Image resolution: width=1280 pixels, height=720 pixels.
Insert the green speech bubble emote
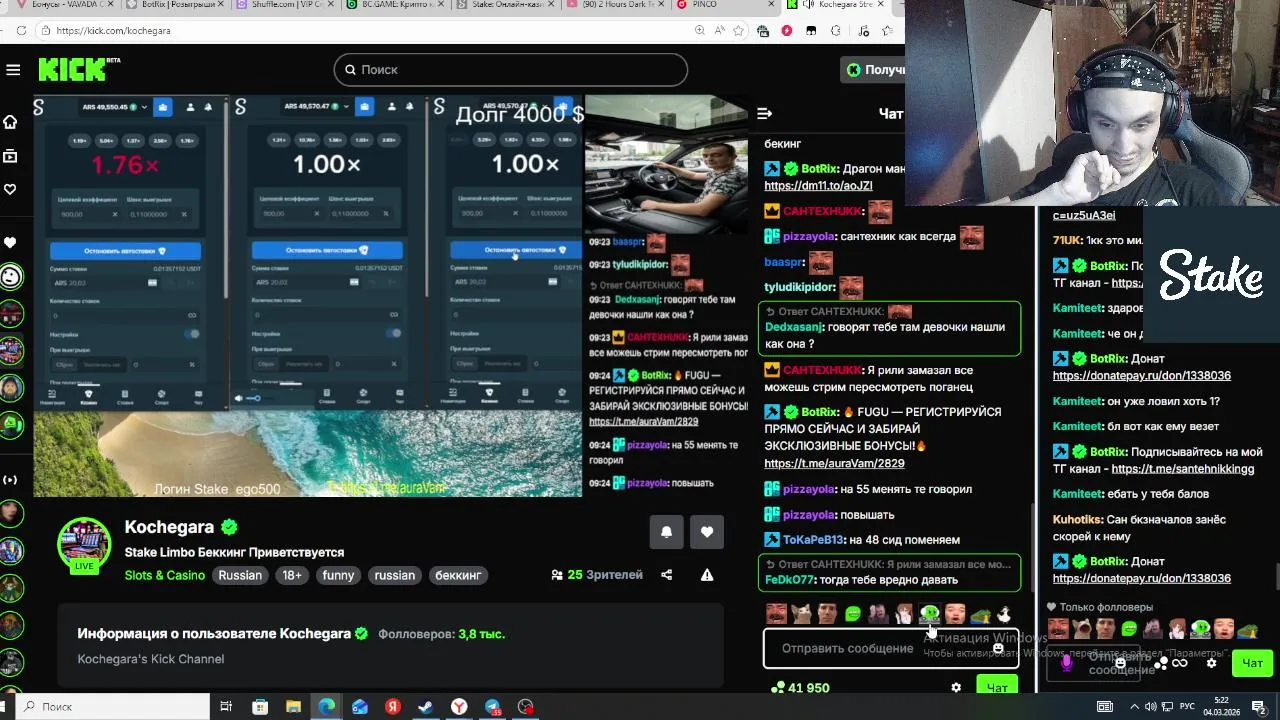(x=853, y=614)
